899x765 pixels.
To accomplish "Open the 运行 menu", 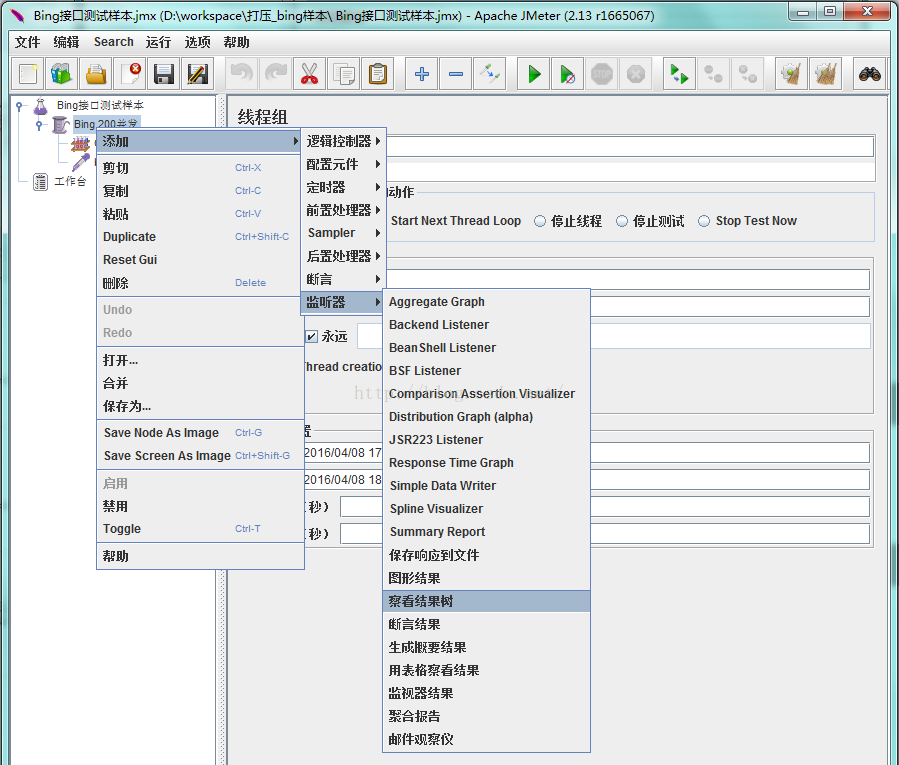I will click(x=158, y=42).
